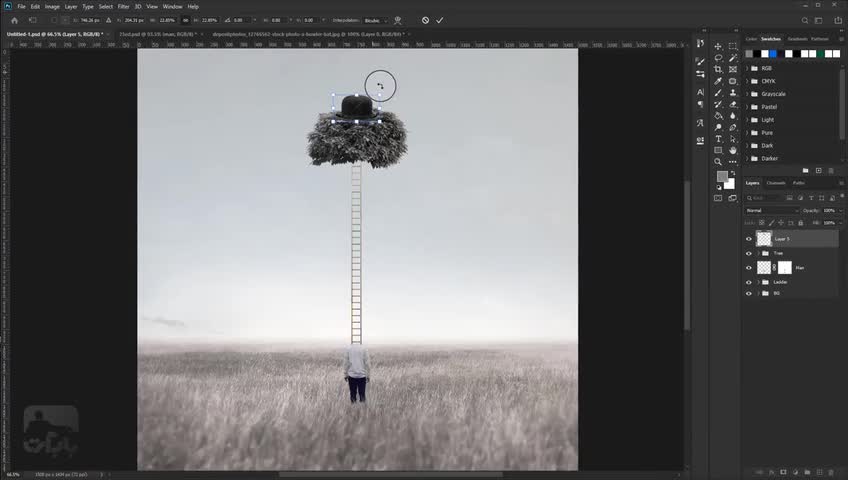Toggle lock all icon in Layers panel

[801, 223]
